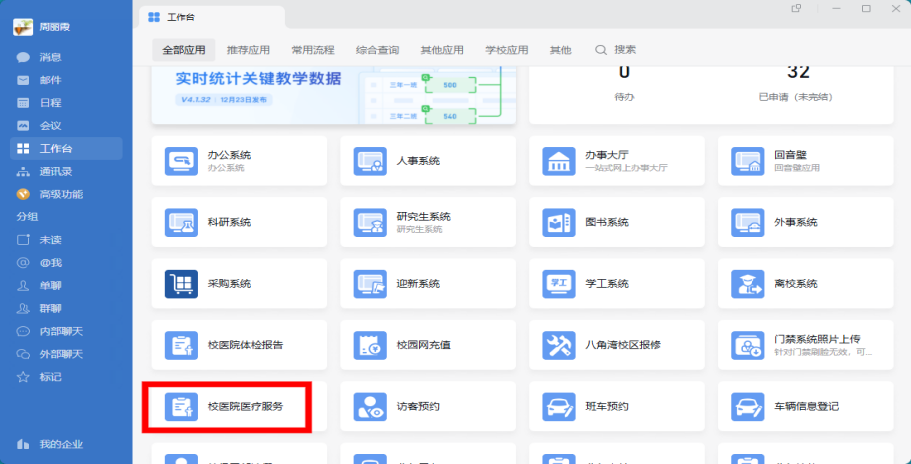Image resolution: width=911 pixels, height=464 pixels.
Task: Open 通讯录 in the sidebar
Action: coord(54,171)
